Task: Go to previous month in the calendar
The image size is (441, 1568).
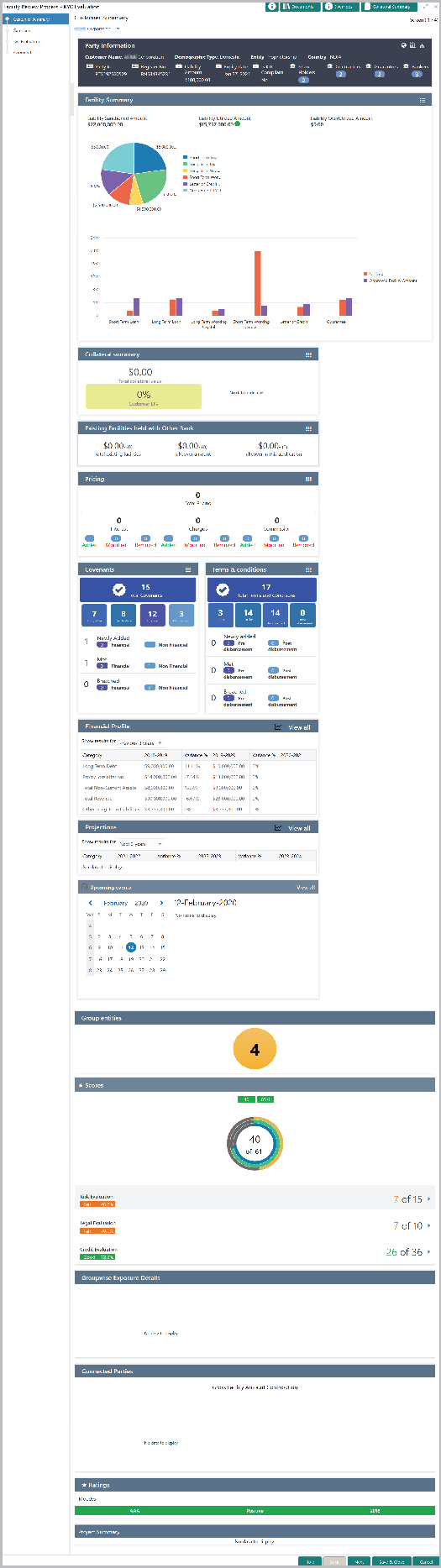Action: [91, 903]
